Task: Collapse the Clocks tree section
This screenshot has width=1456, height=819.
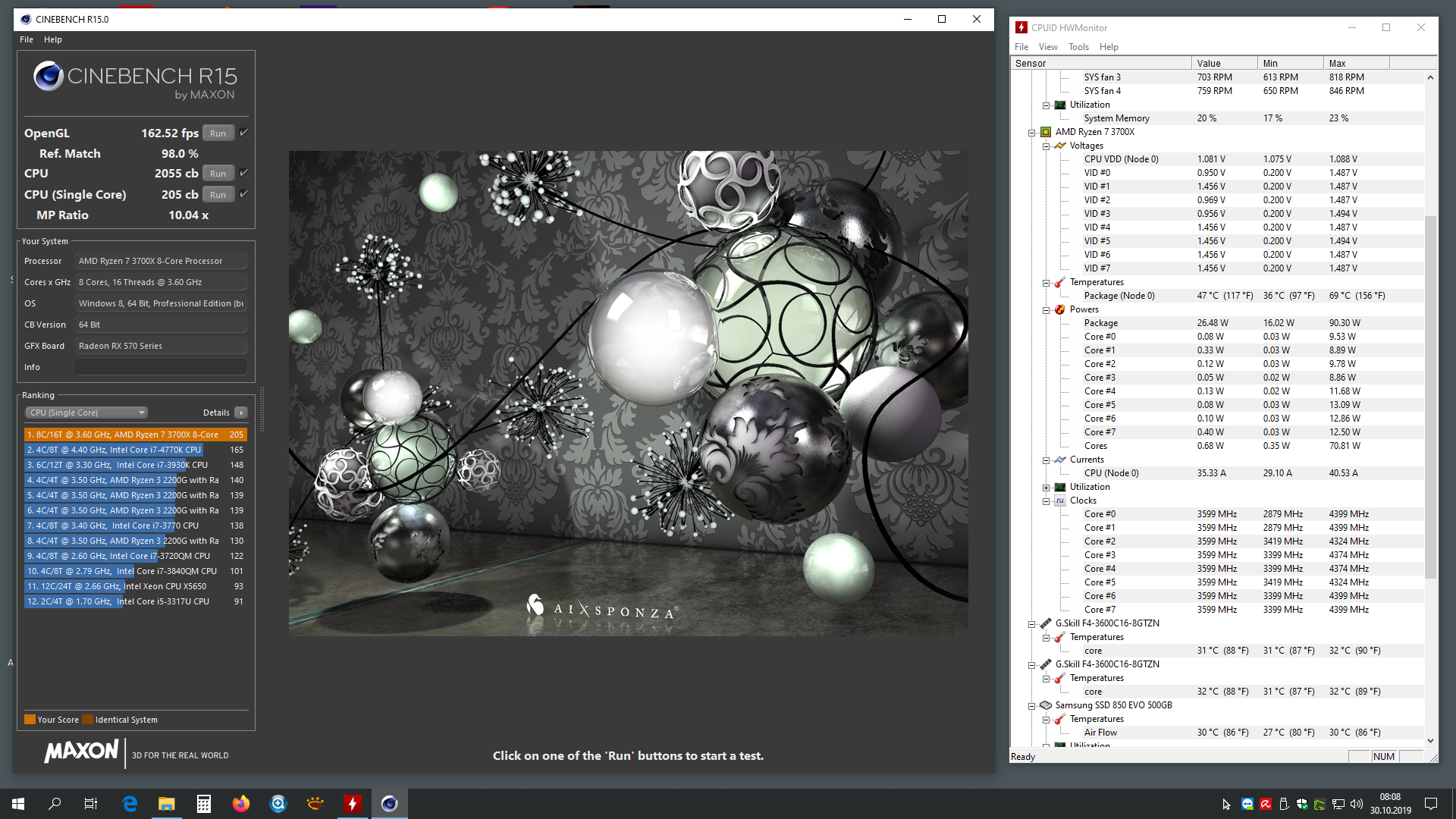Action: point(1046,501)
